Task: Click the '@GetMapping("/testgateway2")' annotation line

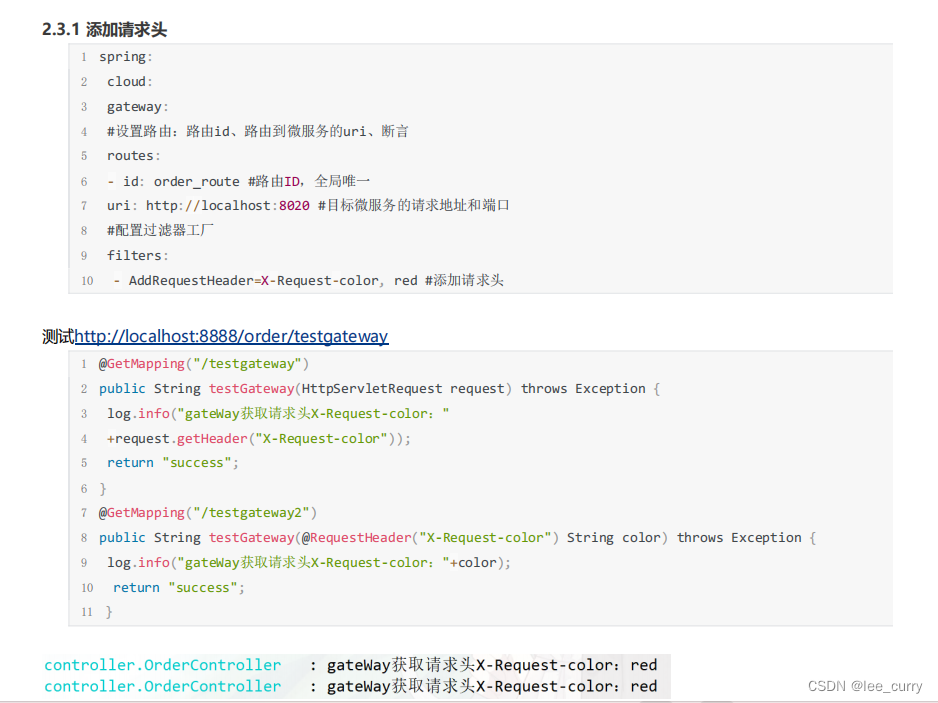Action: click(208, 513)
